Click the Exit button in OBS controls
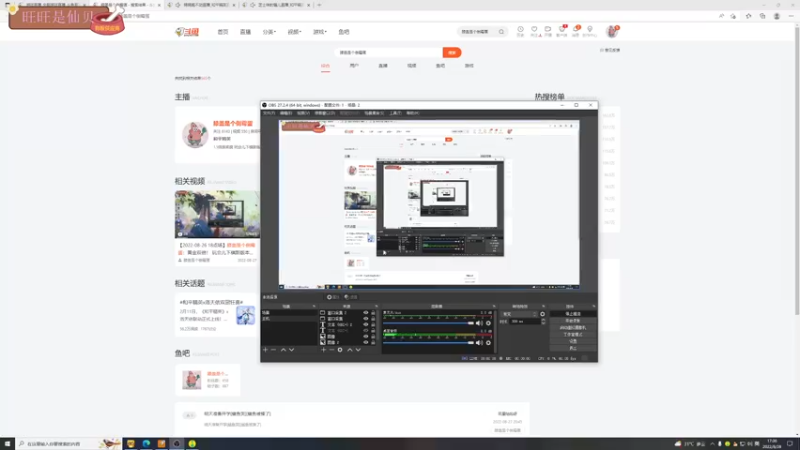This screenshot has width=800, height=450. tap(573, 348)
